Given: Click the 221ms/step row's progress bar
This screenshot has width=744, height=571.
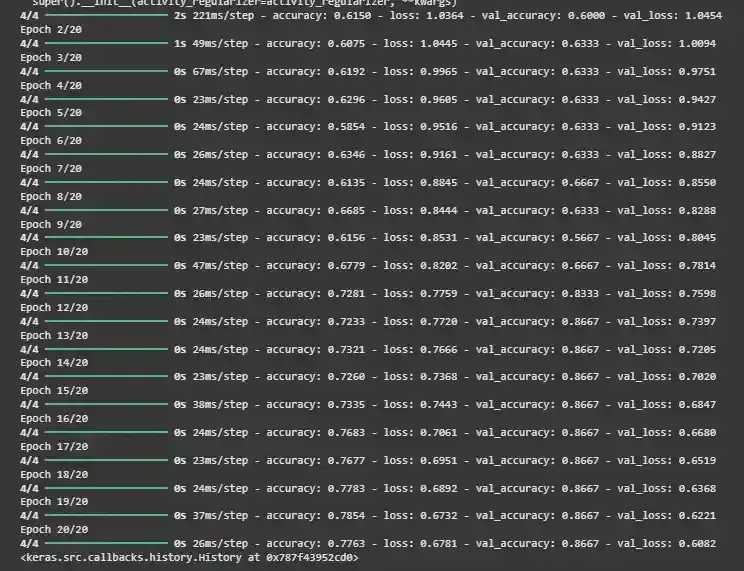Looking at the screenshot, I should point(107,15).
